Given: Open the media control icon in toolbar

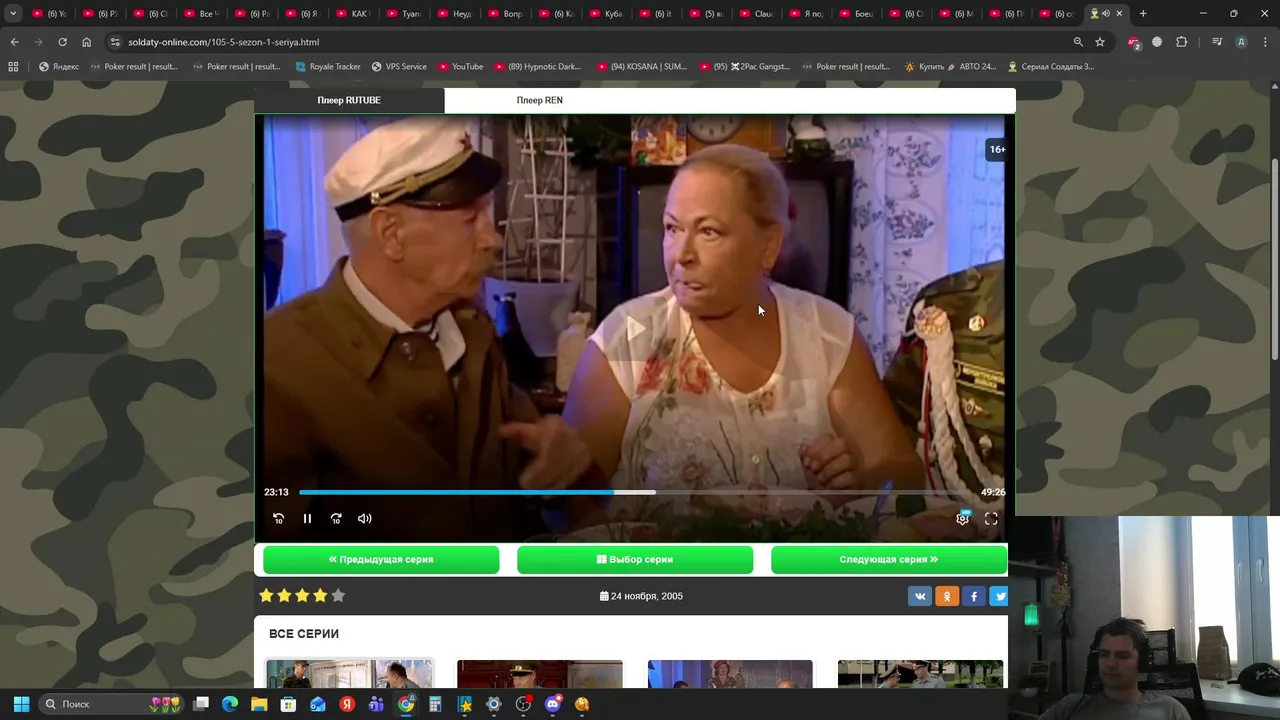Looking at the screenshot, I should (1217, 42).
